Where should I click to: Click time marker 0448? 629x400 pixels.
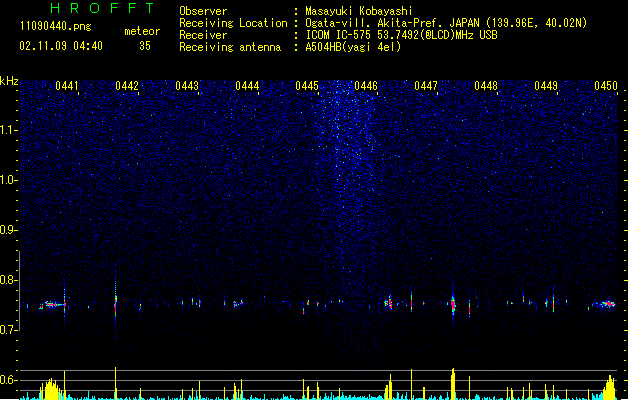point(486,86)
